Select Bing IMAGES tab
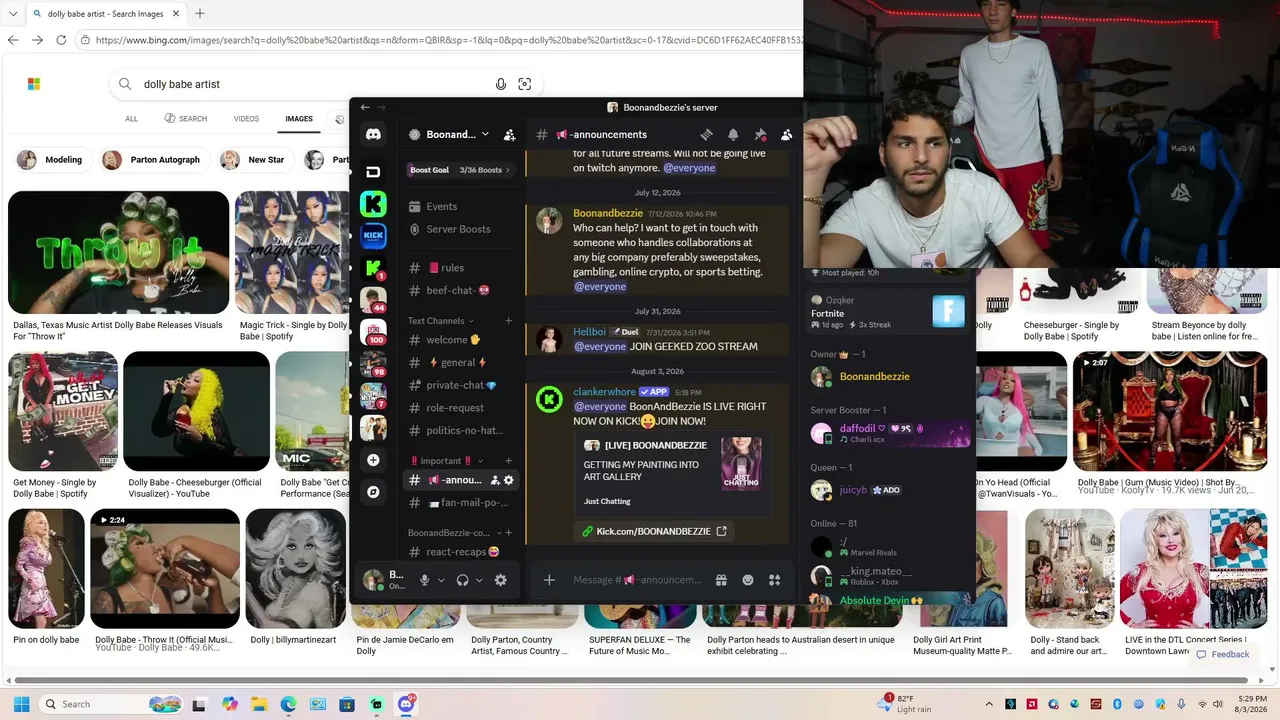The width and height of the screenshot is (1280, 720). [299, 119]
